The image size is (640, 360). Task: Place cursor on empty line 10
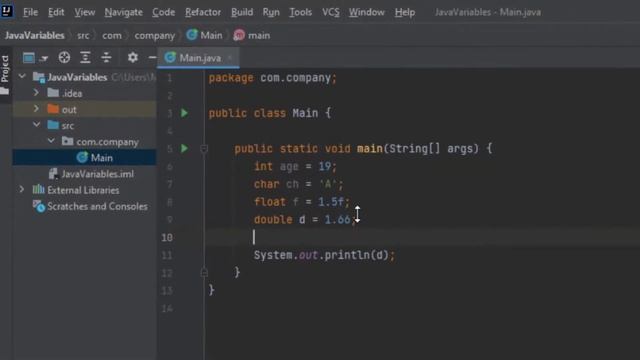(x=422, y=237)
